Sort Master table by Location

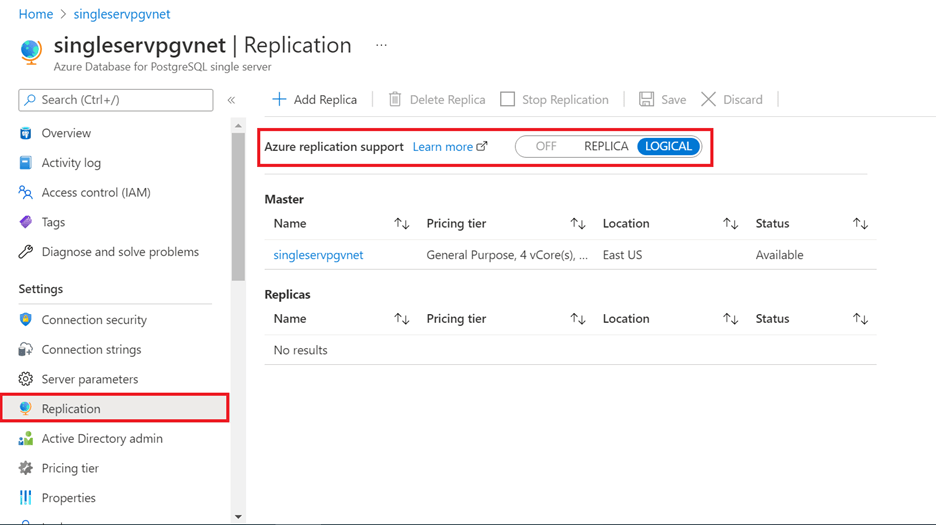731,223
